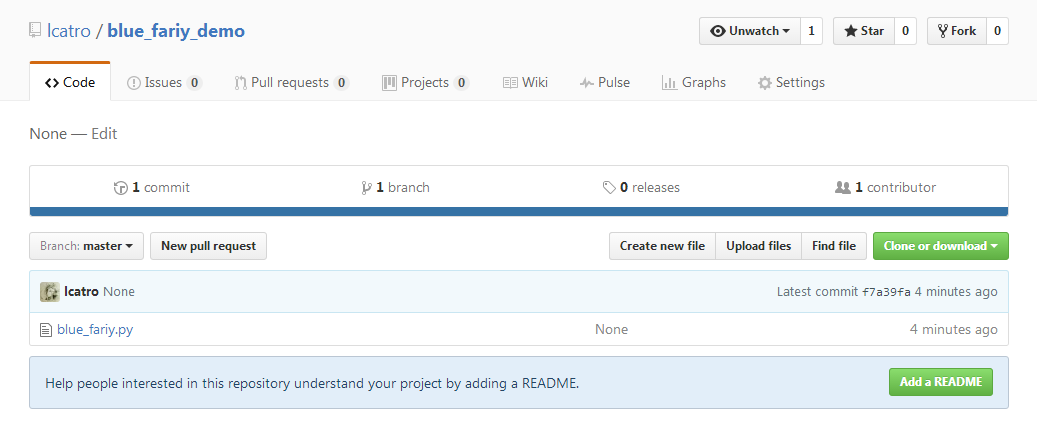Viewport: 1037px width, 434px height.
Task: Click New pull request
Action: [208, 246]
